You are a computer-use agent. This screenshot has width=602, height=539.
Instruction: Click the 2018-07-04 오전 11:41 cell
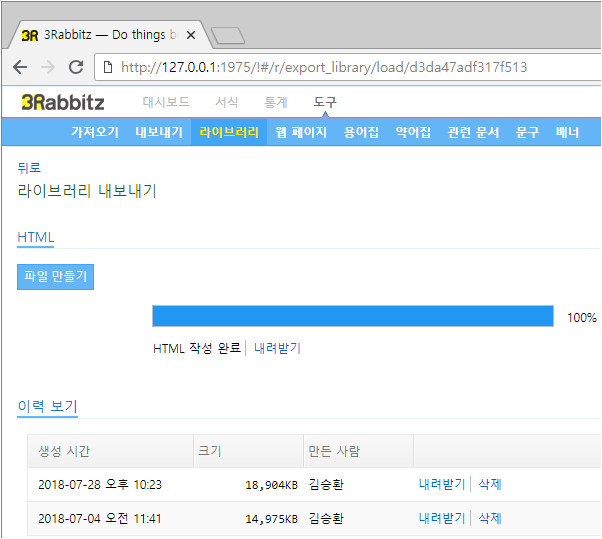click(x=100, y=519)
